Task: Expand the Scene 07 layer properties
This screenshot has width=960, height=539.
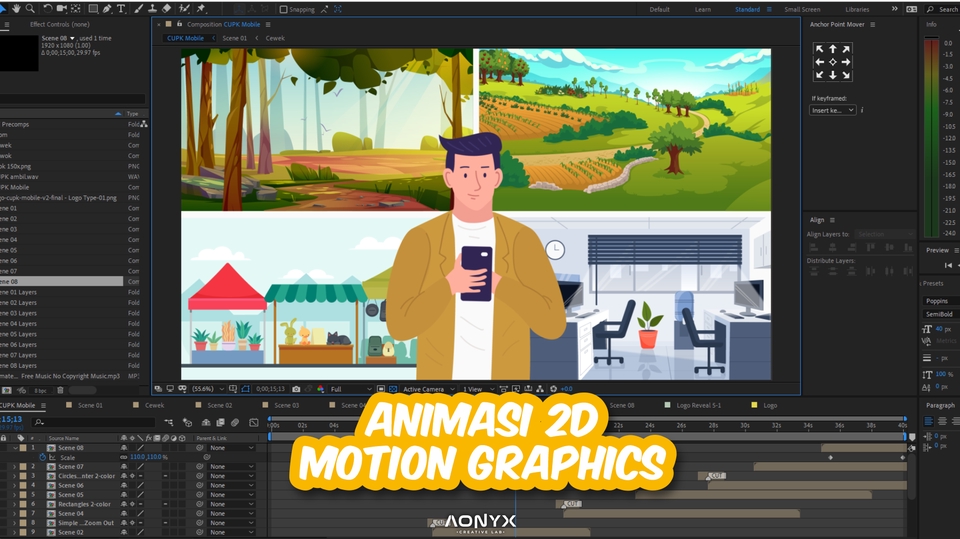Action: pyautogui.click(x=14, y=467)
